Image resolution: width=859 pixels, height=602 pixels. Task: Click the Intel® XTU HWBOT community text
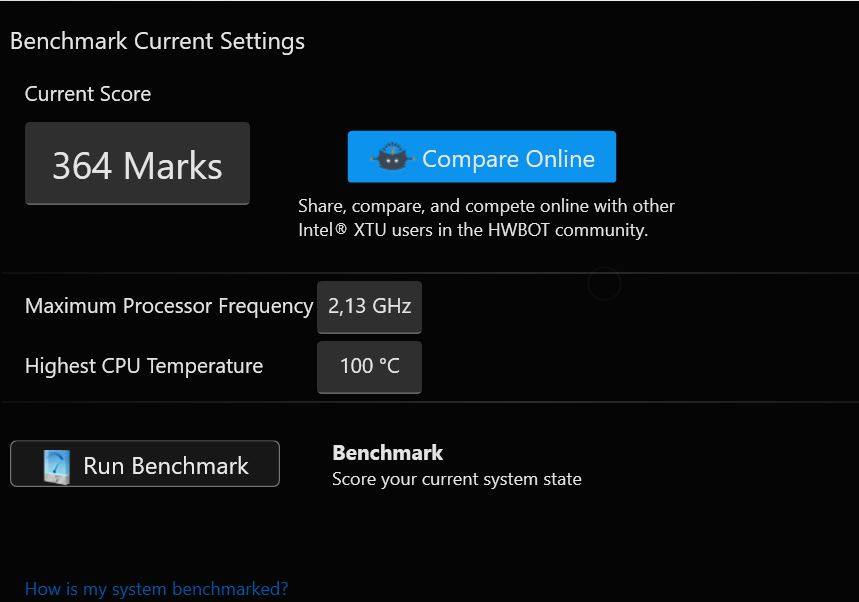(473, 230)
